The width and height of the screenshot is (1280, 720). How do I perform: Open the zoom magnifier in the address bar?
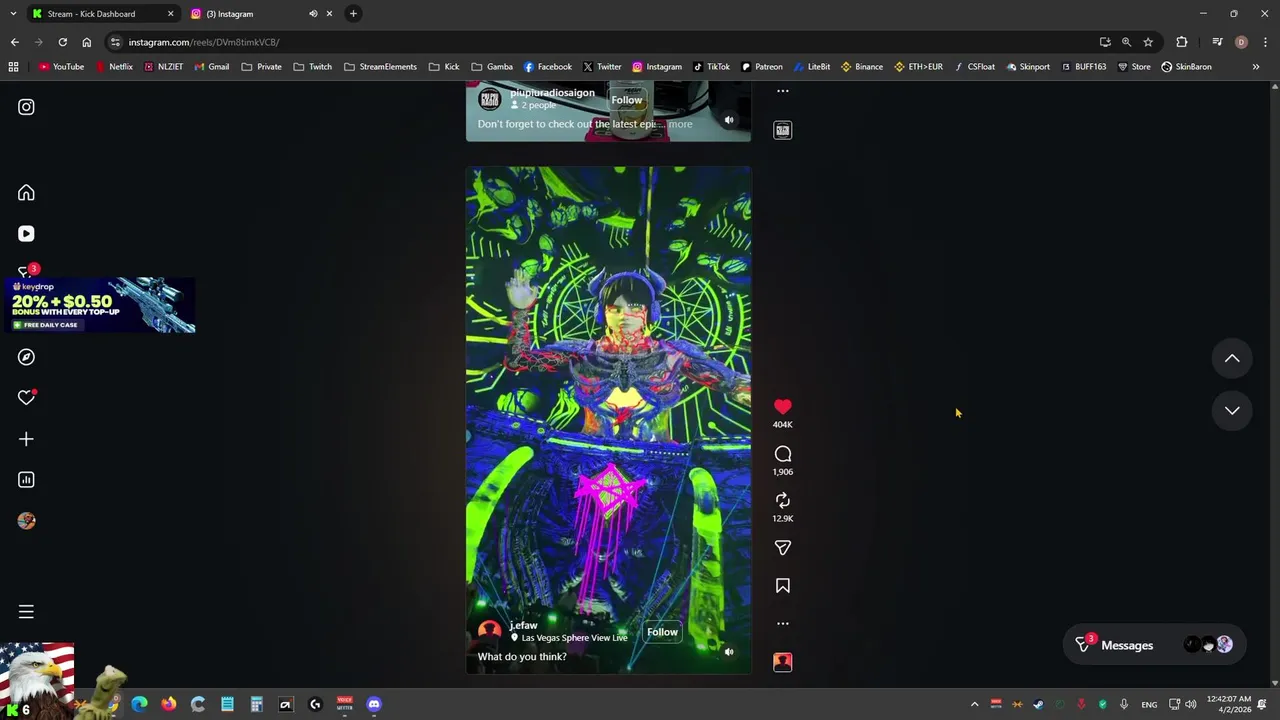(1126, 42)
